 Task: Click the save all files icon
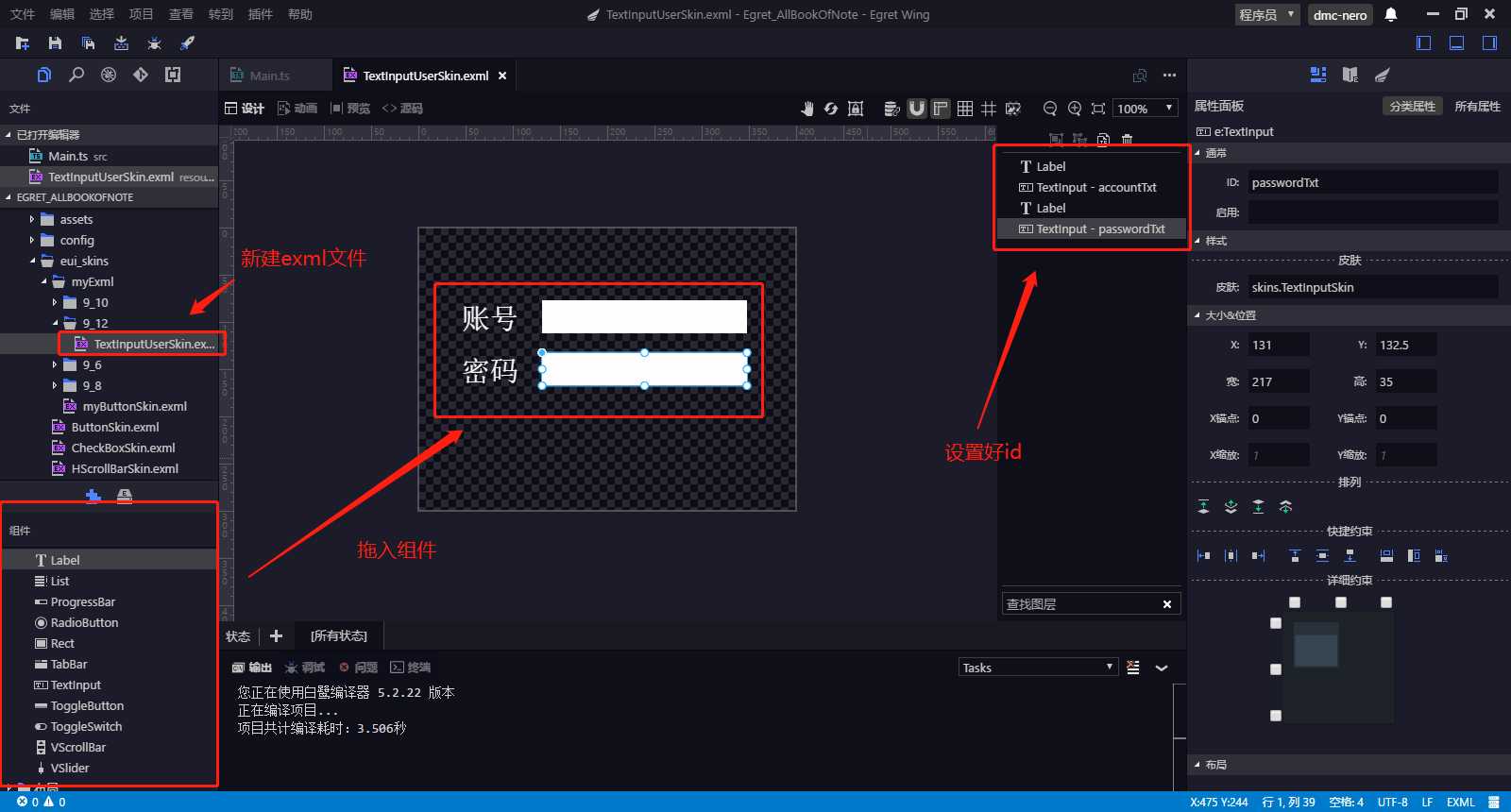pyautogui.click(x=88, y=43)
